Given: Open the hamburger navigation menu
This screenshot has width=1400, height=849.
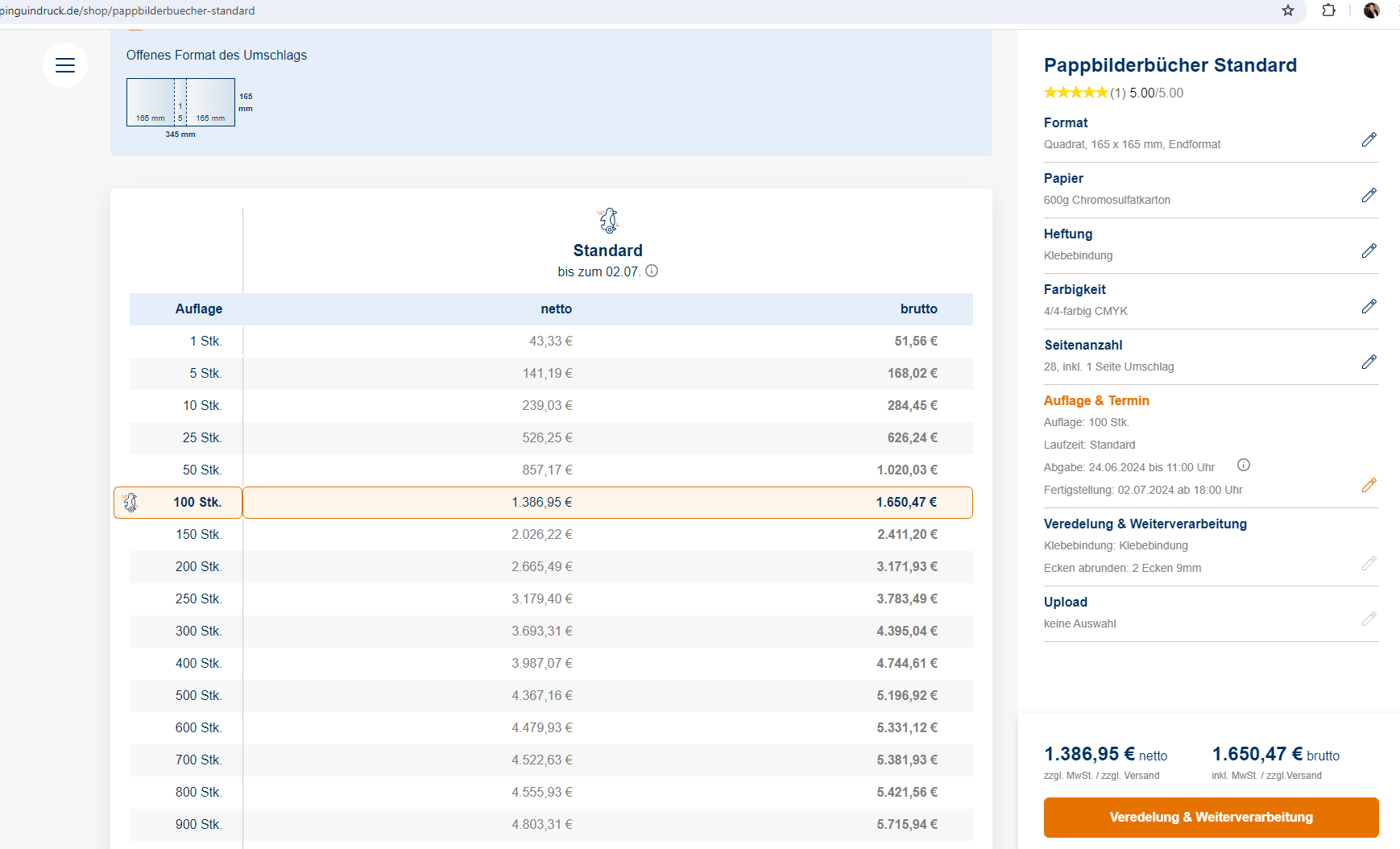Looking at the screenshot, I should point(65,65).
